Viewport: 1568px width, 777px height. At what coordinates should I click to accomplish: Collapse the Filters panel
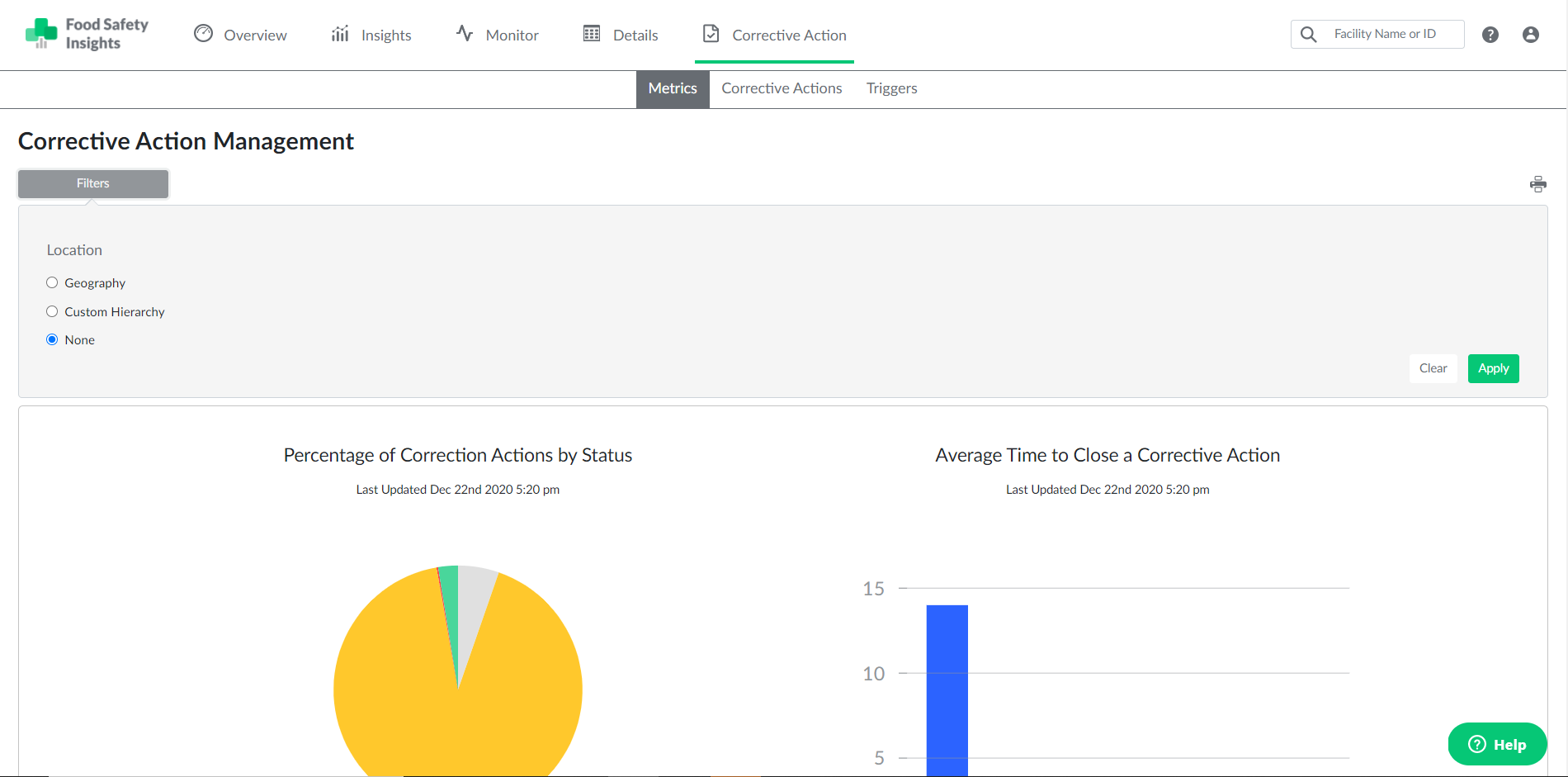tap(92, 183)
